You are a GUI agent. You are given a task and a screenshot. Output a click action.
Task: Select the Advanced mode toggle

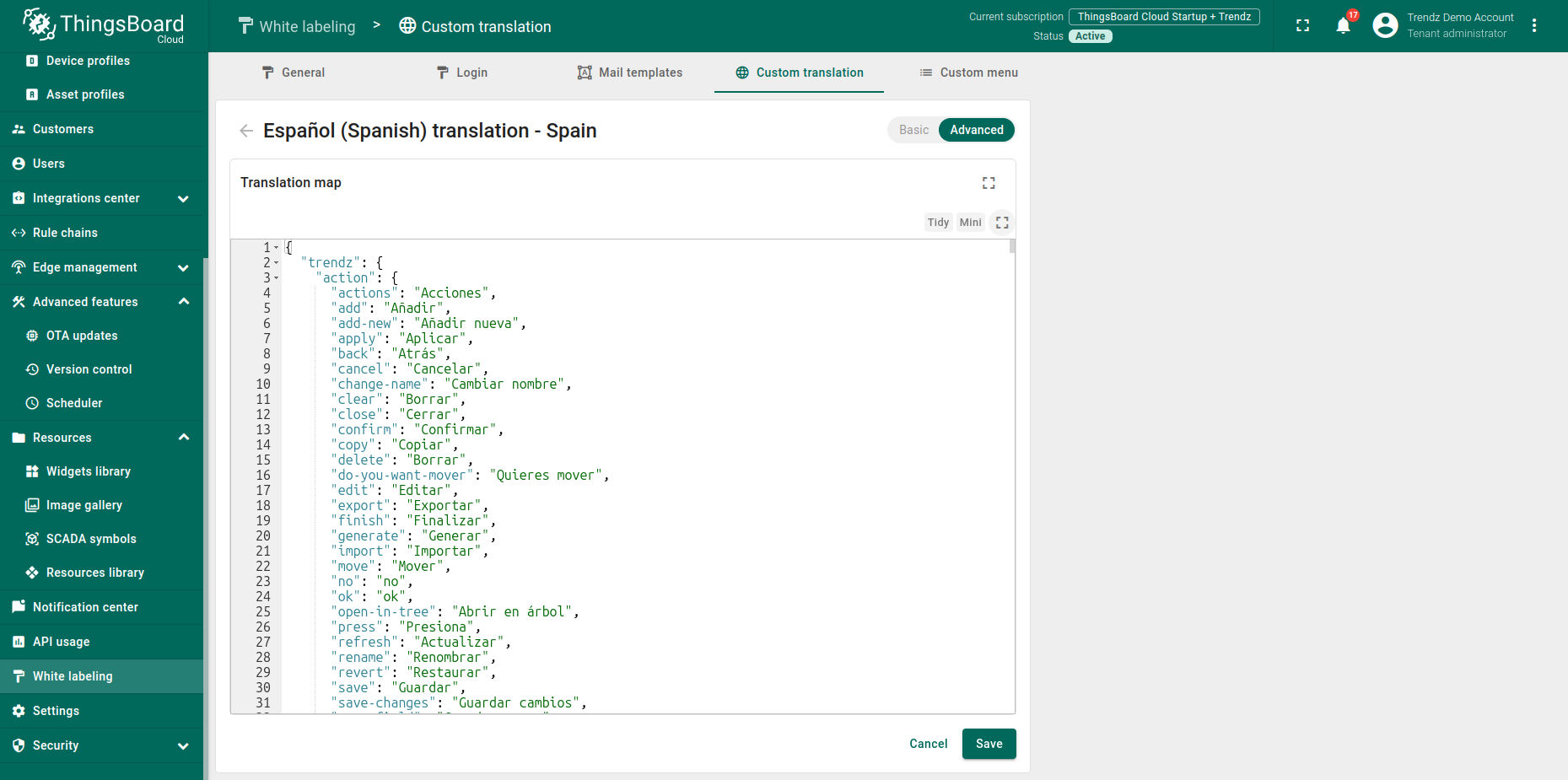pos(976,130)
